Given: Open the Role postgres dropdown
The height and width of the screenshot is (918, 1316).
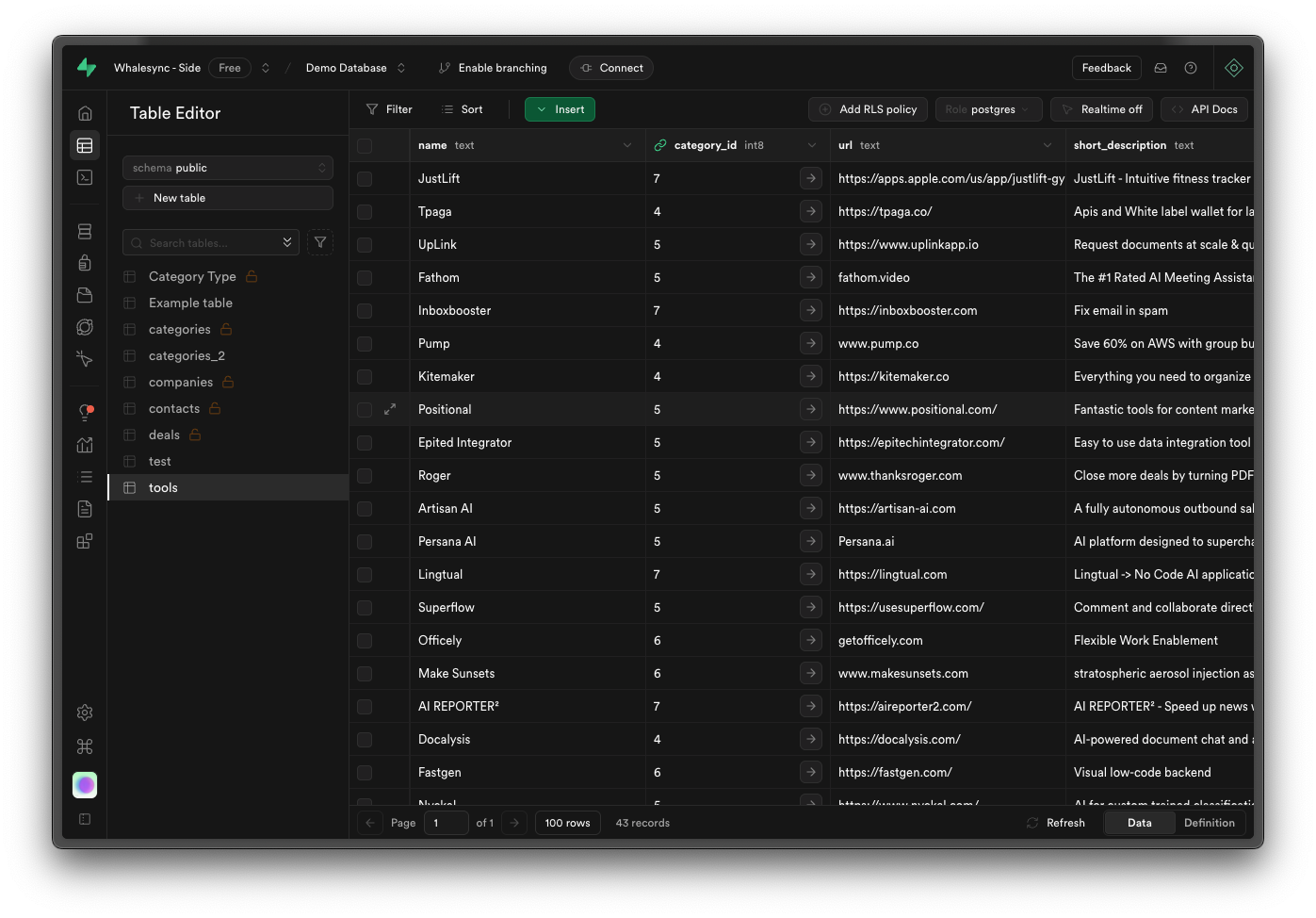Looking at the screenshot, I should point(988,109).
